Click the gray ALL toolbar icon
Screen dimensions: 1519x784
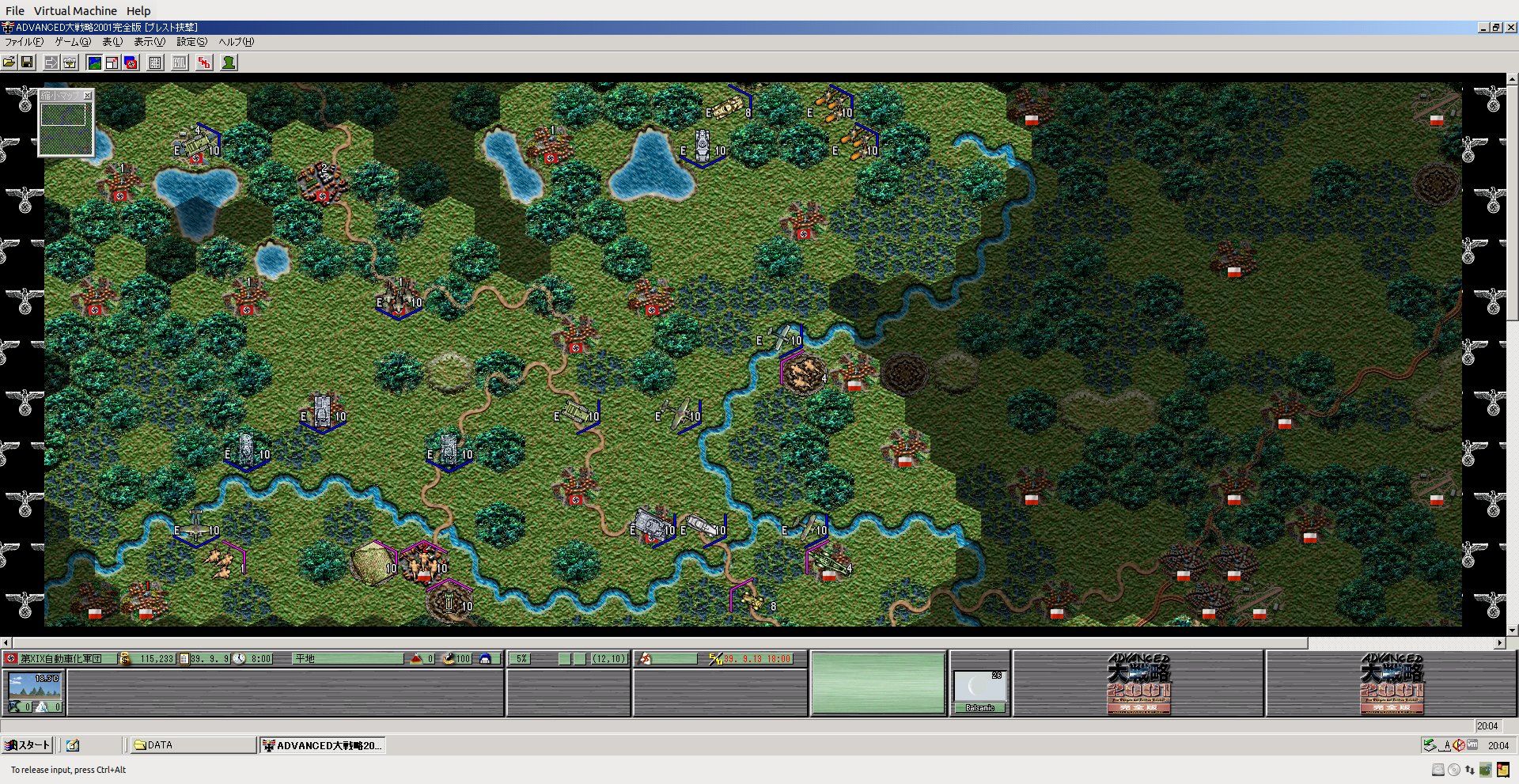(180, 62)
